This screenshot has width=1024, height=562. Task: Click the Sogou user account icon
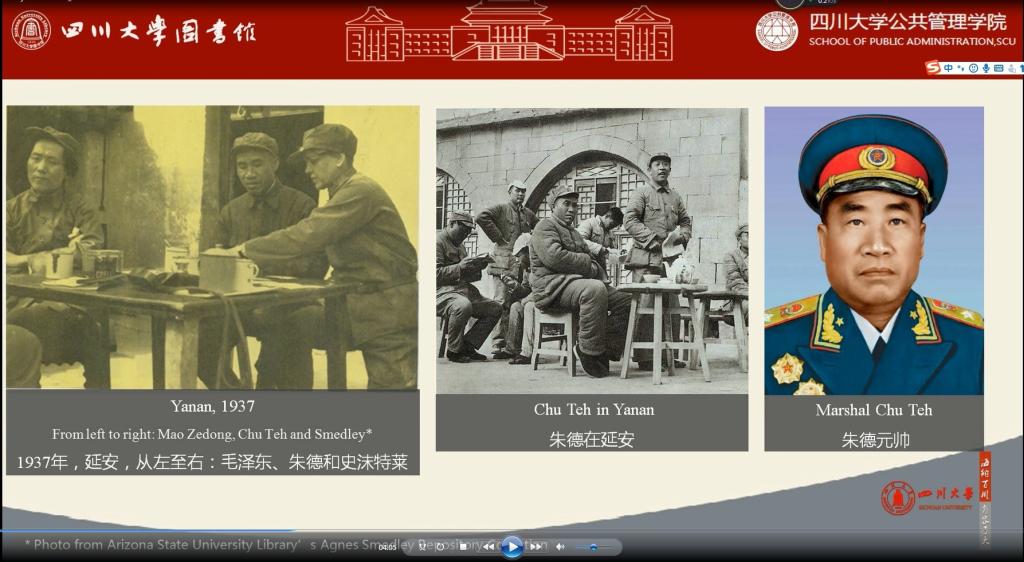(x=1011, y=69)
